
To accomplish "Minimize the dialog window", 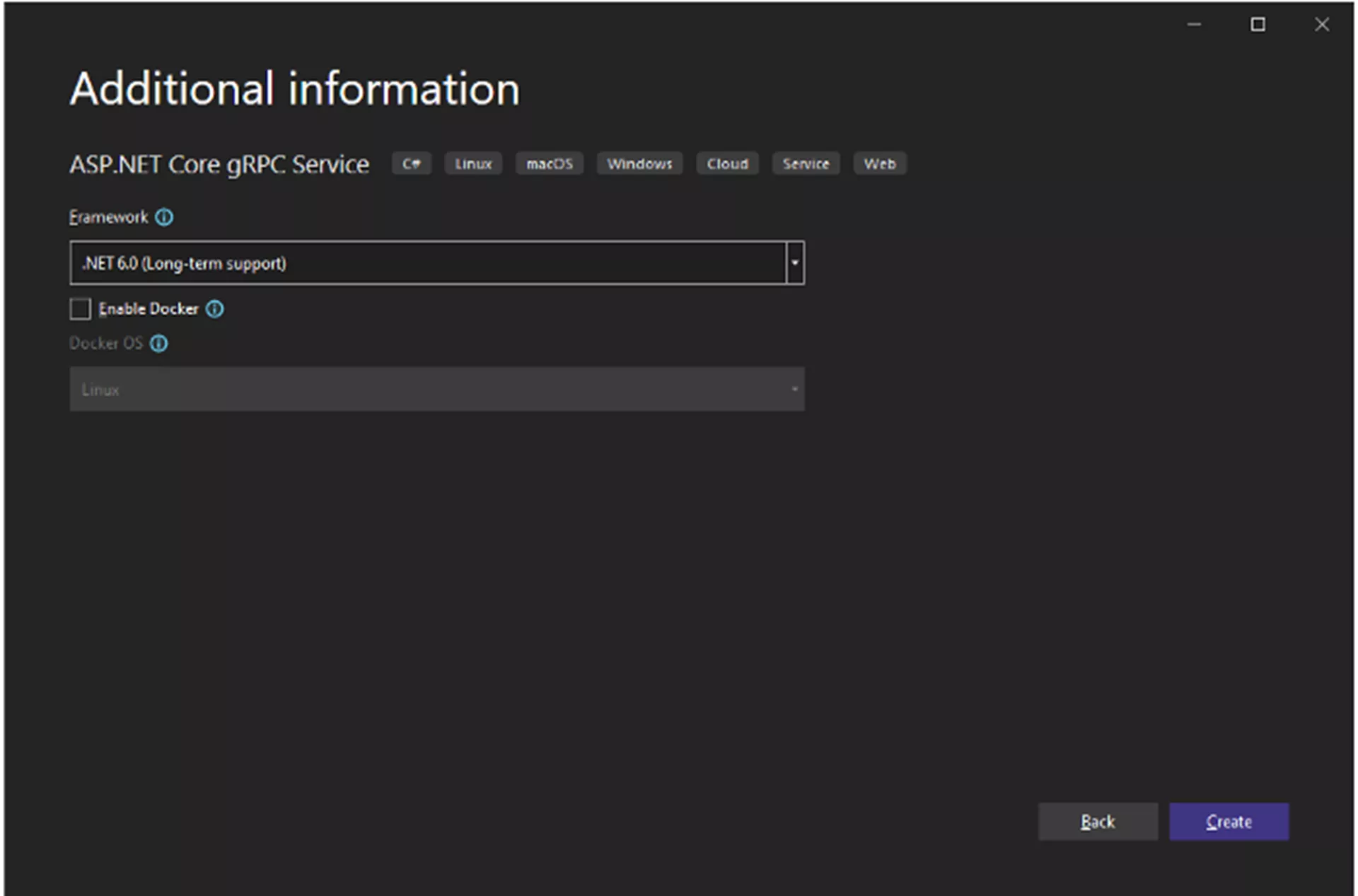I will pos(1194,25).
